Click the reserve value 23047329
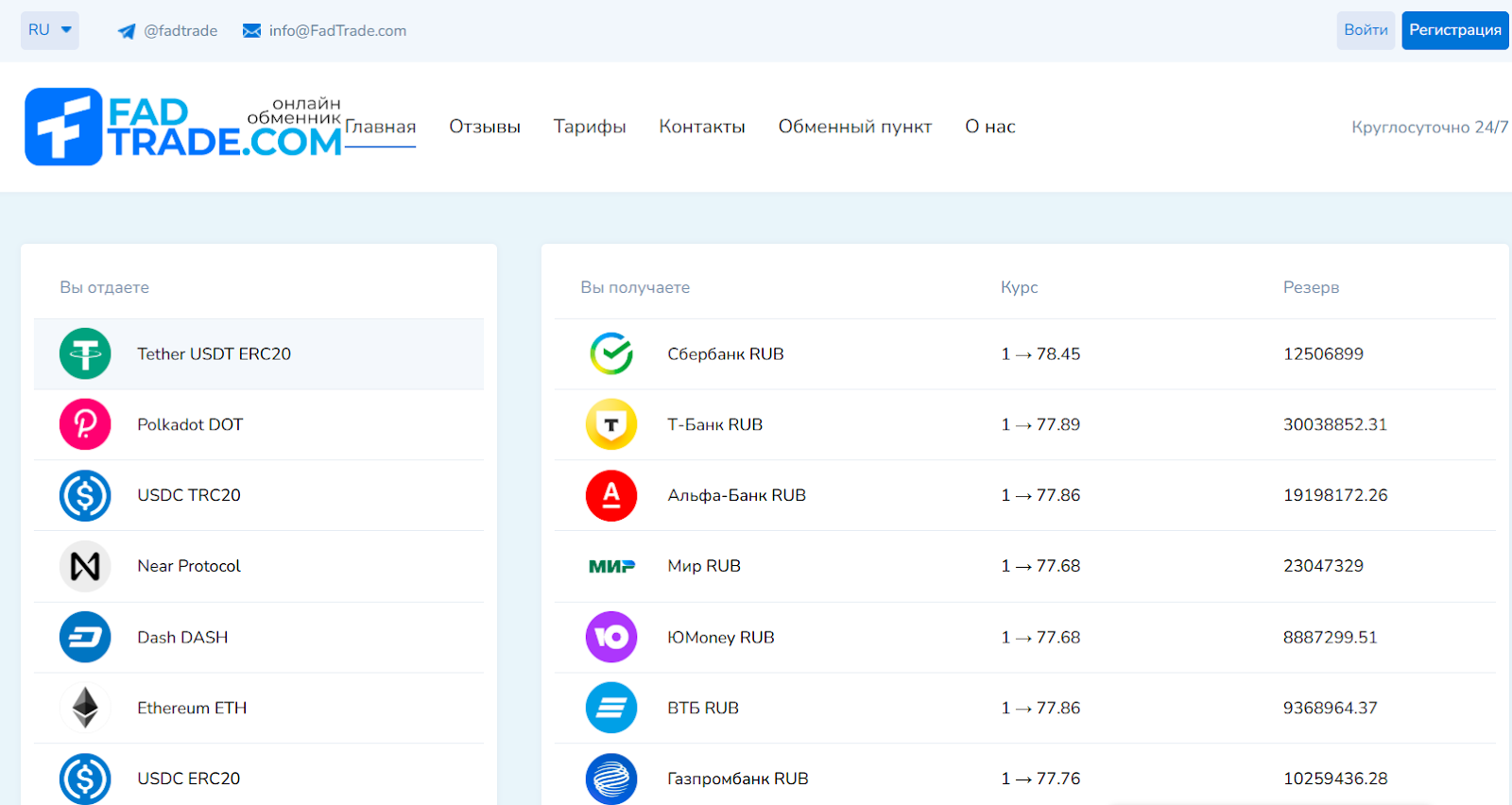Image resolution: width=1512 pixels, height=805 pixels. (1323, 566)
